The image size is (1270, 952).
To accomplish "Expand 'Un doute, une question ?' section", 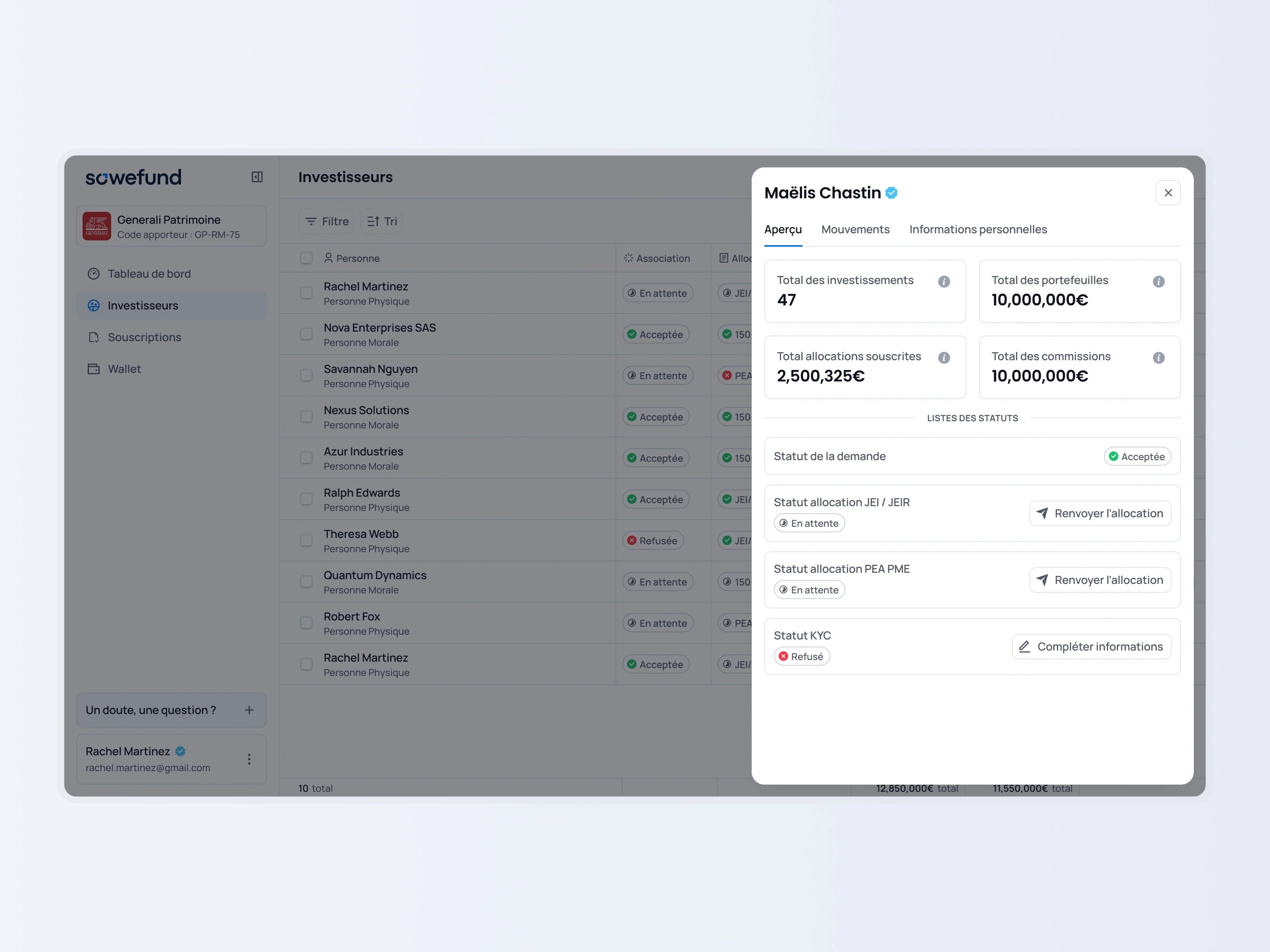I will point(249,710).
